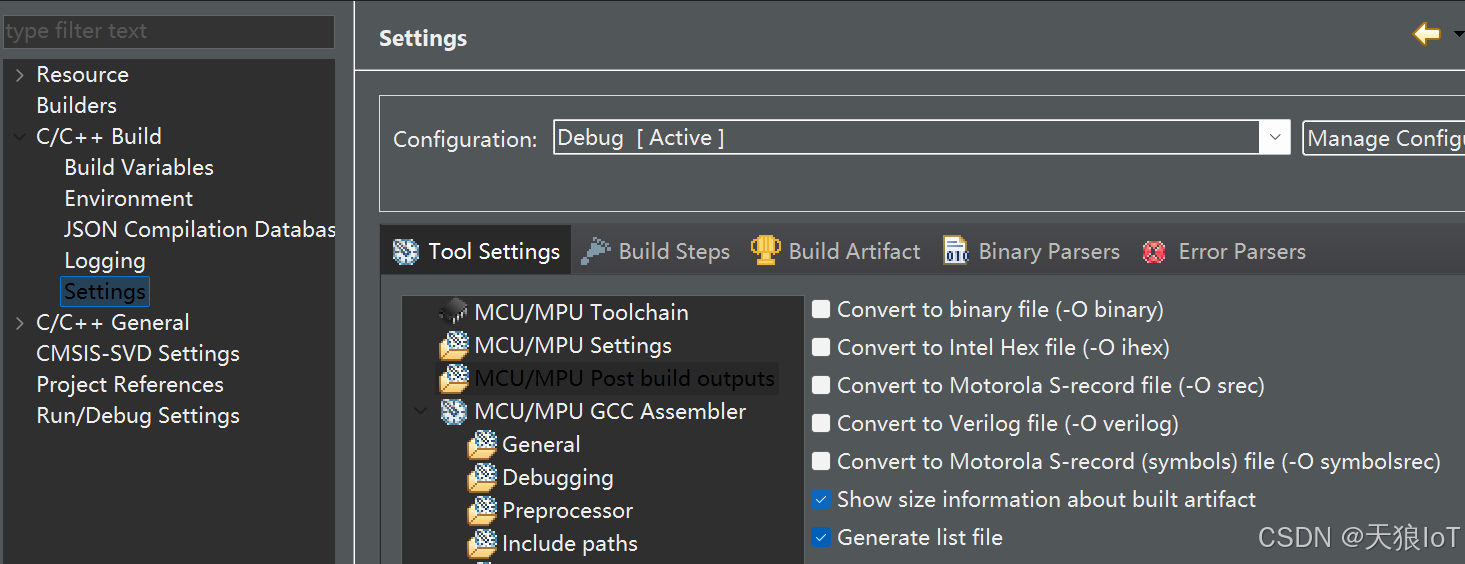Open the Configuration dropdown
This screenshot has width=1465, height=564.
pyautogui.click(x=1274, y=138)
